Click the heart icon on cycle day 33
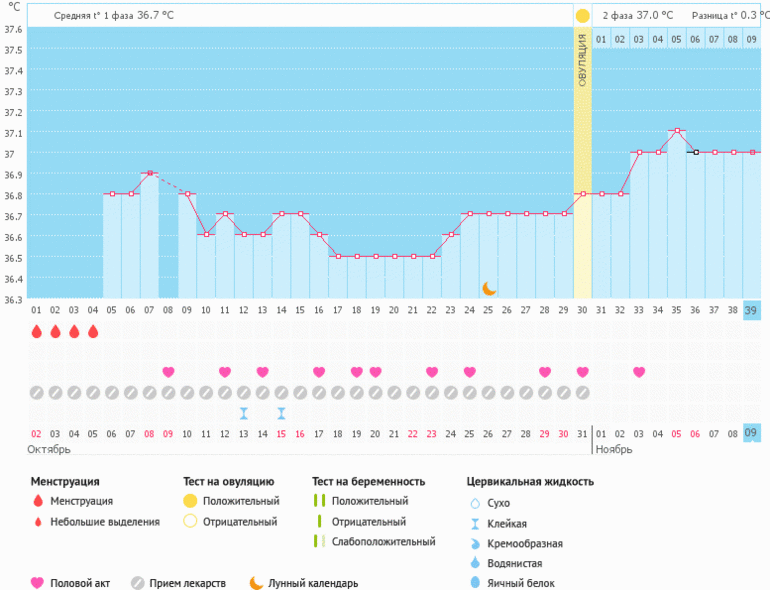The width and height of the screenshot is (770, 590). pos(639,372)
